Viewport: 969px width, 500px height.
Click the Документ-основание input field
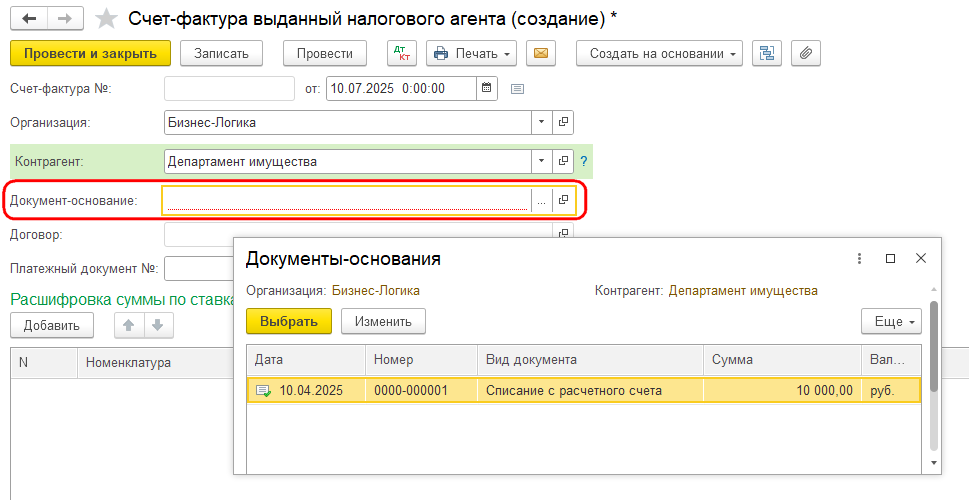pyautogui.click(x=346, y=201)
